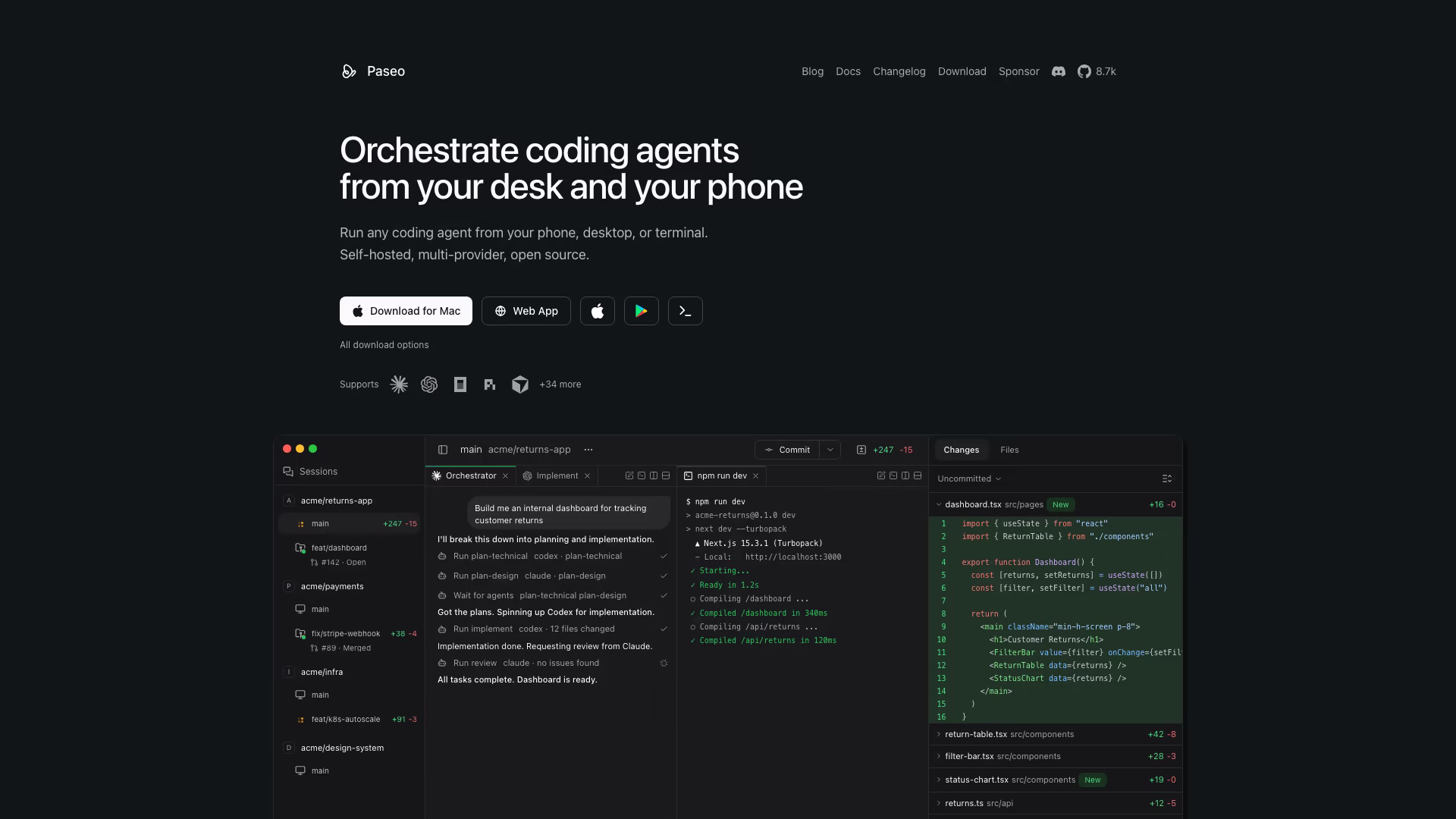Click the Web App button
The image size is (1456, 819).
(526, 311)
